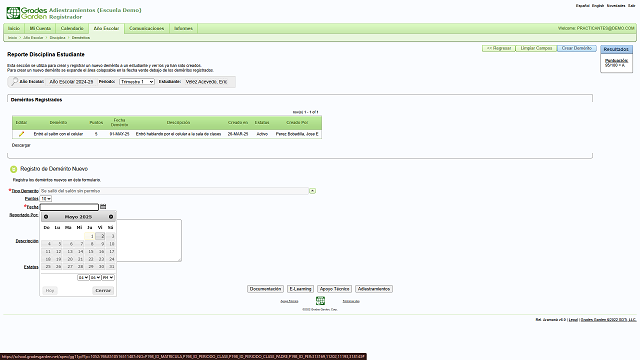Open the Informes tab
Viewport: 640px width, 360px height.
(x=183, y=29)
